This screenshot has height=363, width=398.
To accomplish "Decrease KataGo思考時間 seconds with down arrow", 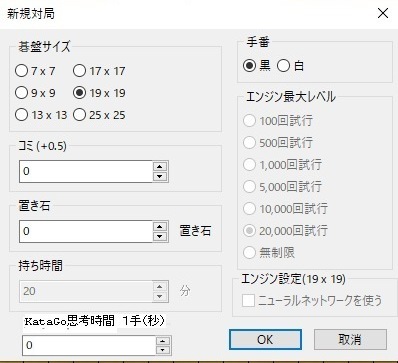I will coord(163,350).
